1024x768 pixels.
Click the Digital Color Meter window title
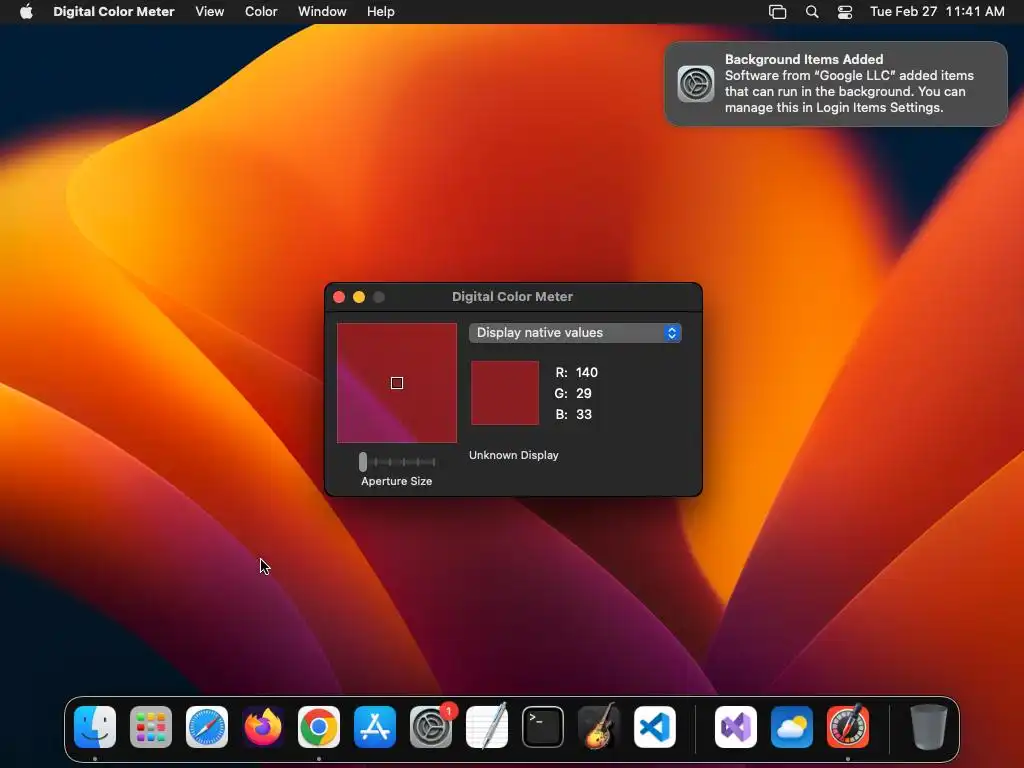513,296
